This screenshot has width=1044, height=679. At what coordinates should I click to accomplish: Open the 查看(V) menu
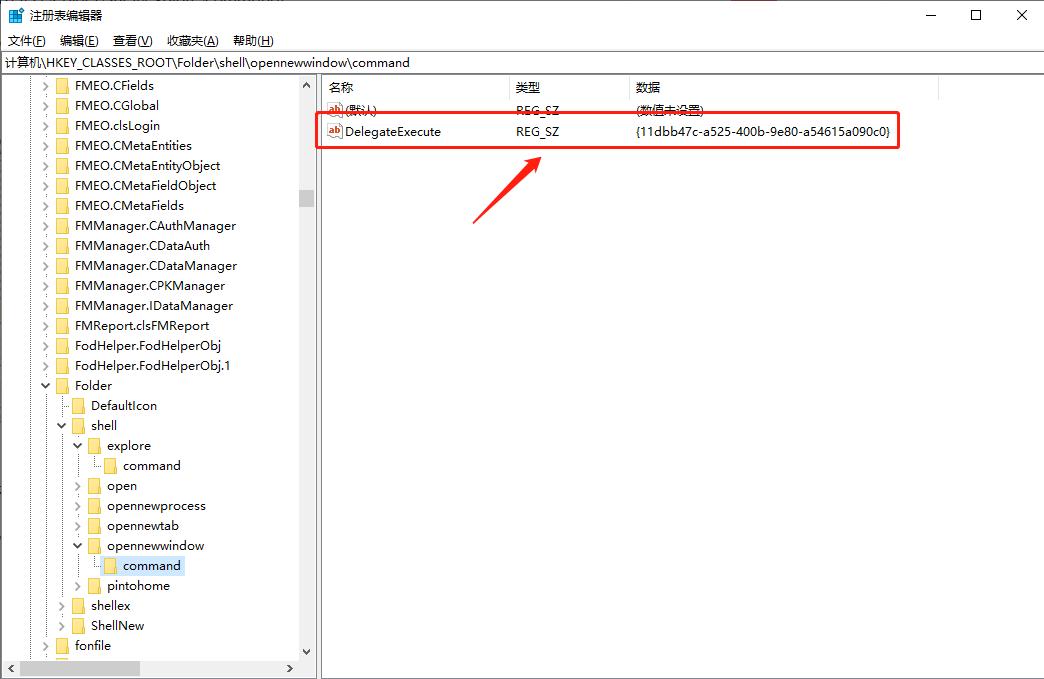(132, 40)
